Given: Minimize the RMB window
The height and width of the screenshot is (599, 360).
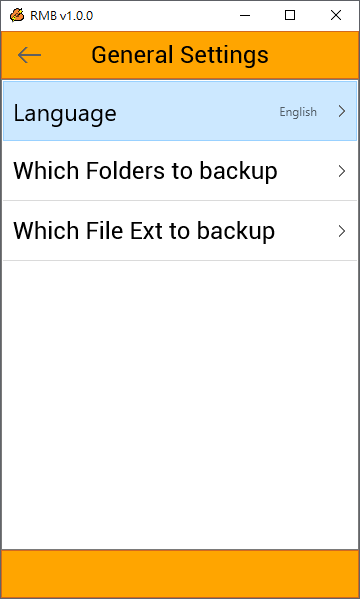Looking at the screenshot, I should tap(245, 15).
